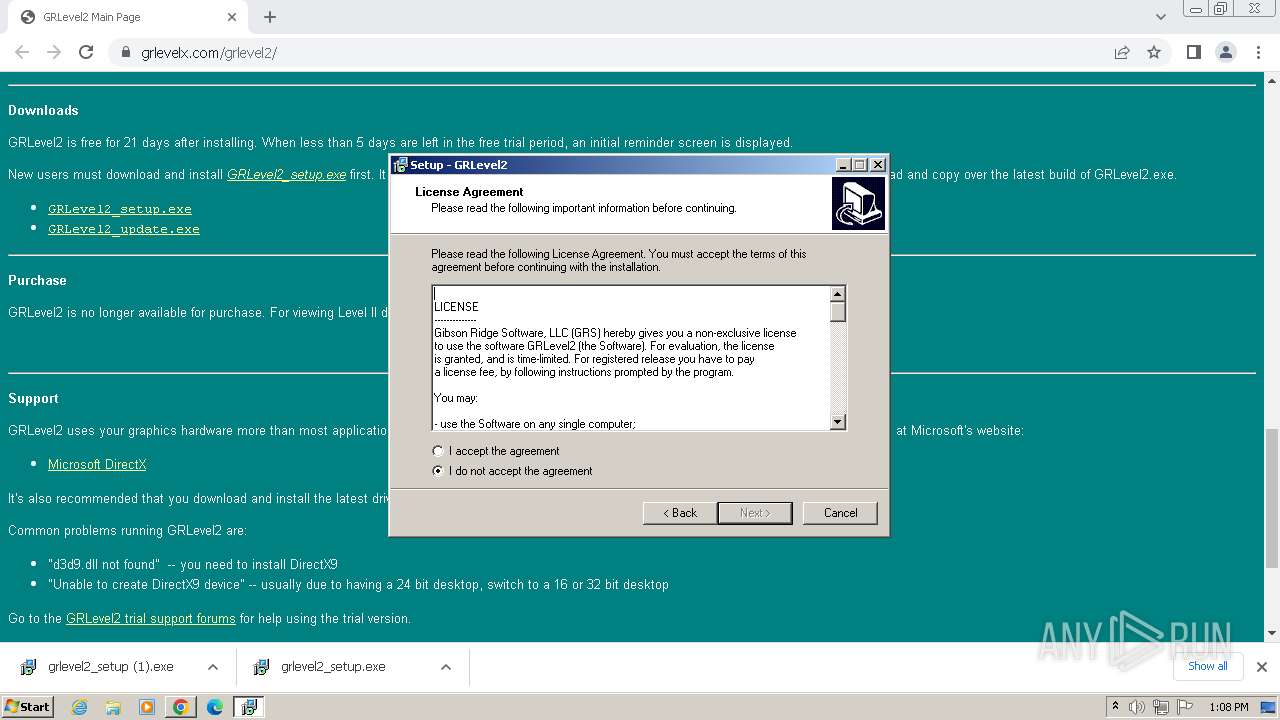Screen dimensions: 1280x720
Task: Click the Setup title bar icon
Action: click(x=400, y=165)
